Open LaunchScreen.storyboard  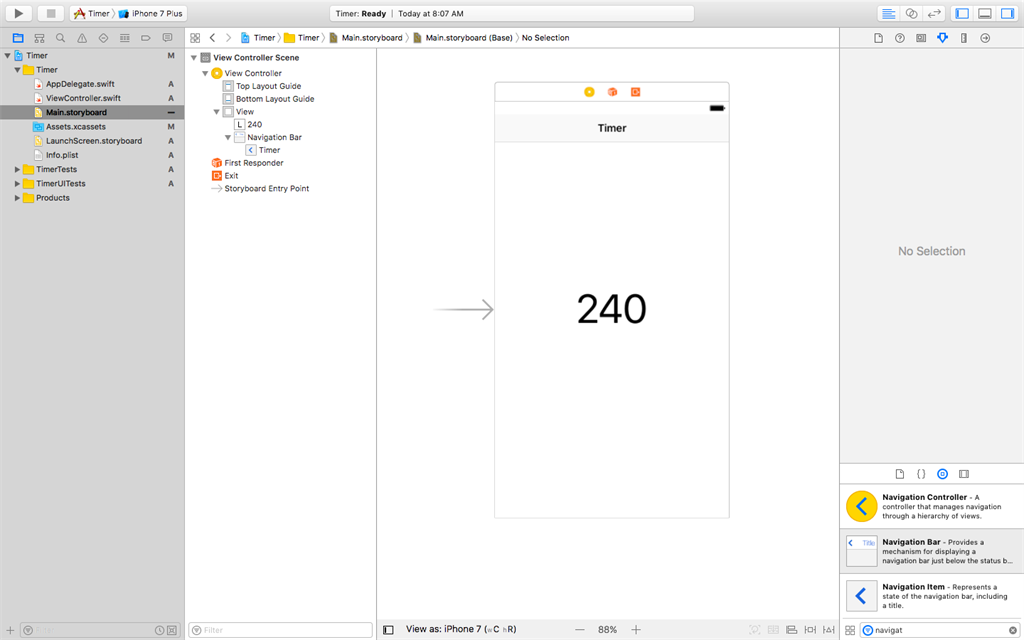pos(93,141)
